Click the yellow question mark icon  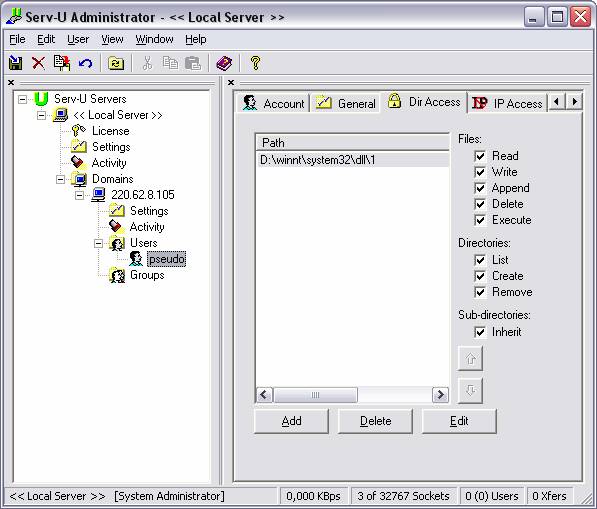click(x=255, y=63)
